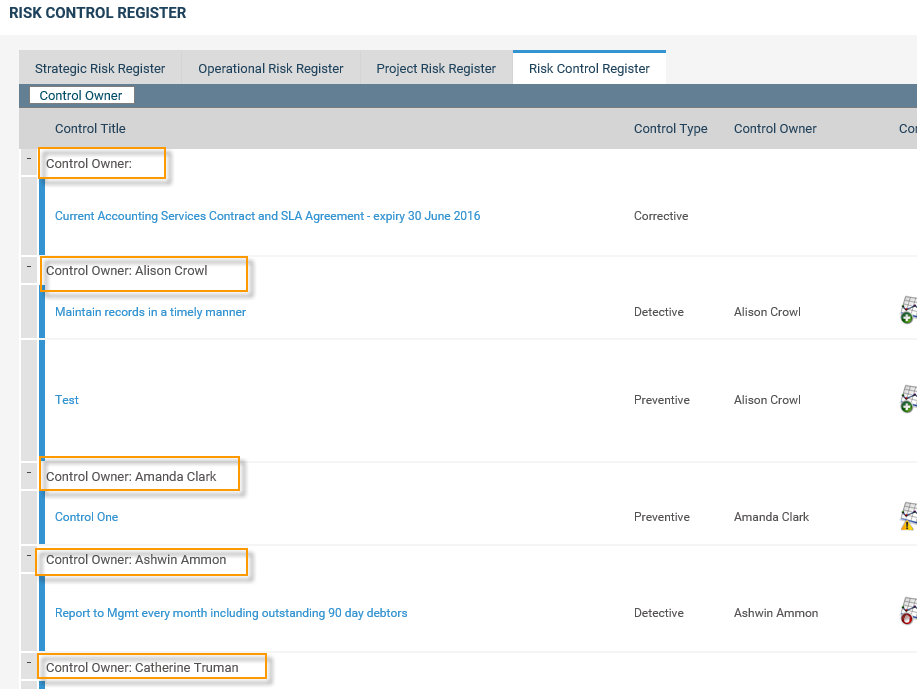Switch to Strategic Risk Register tab
This screenshot has height=689, width=917.
[100, 69]
